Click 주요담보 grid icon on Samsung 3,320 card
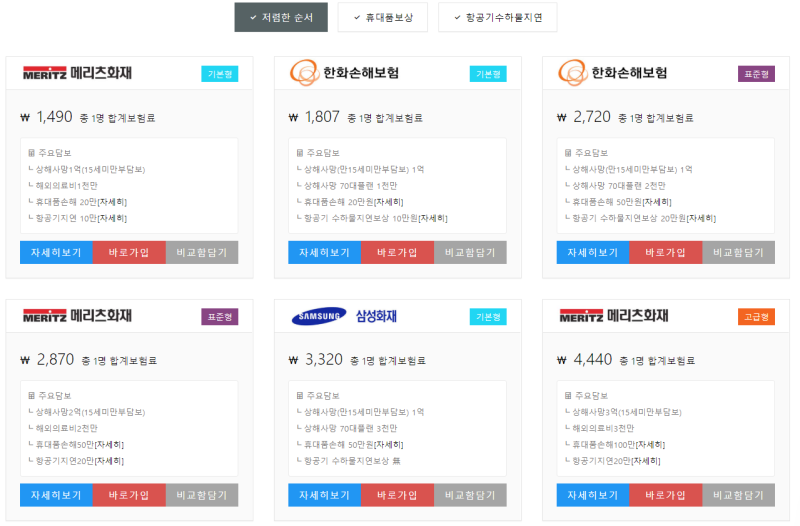 [x=299, y=396]
